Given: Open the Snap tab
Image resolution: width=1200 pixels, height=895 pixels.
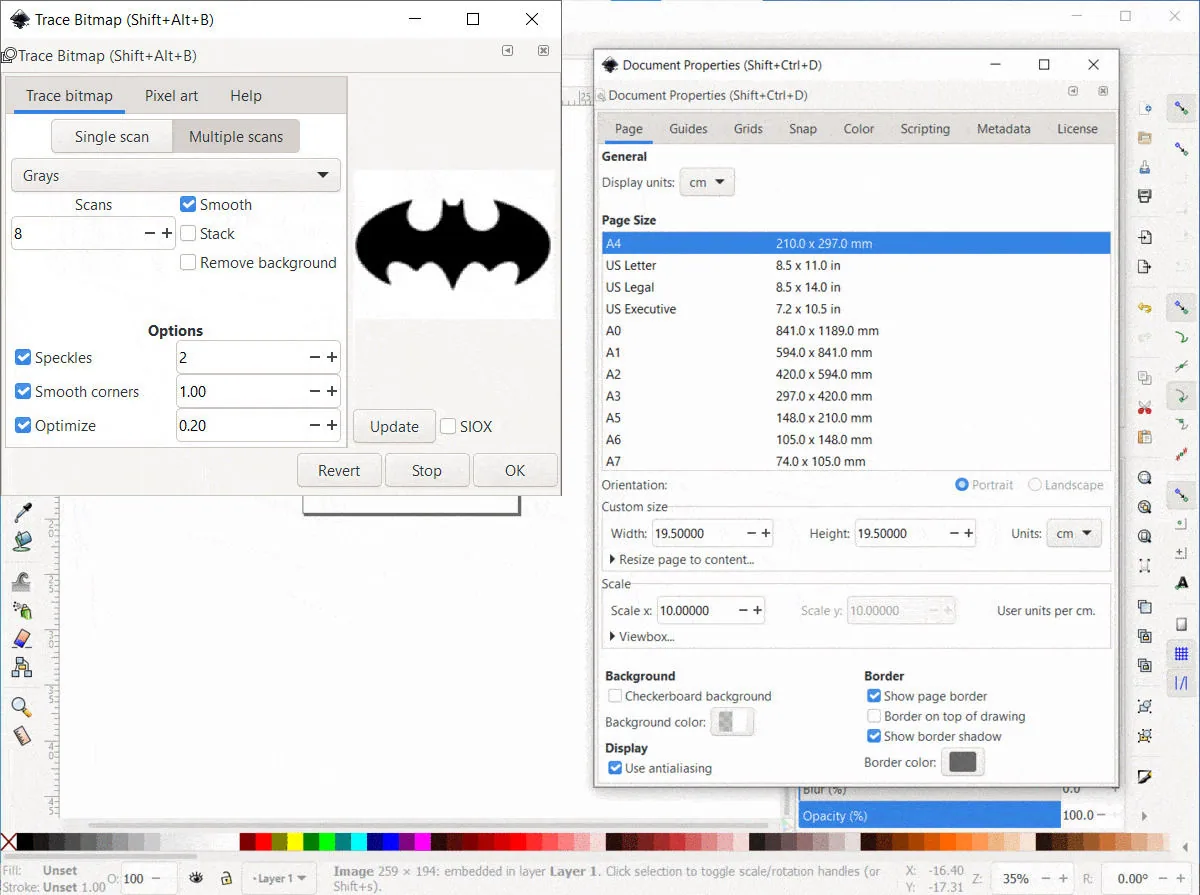Looking at the screenshot, I should coord(802,129).
